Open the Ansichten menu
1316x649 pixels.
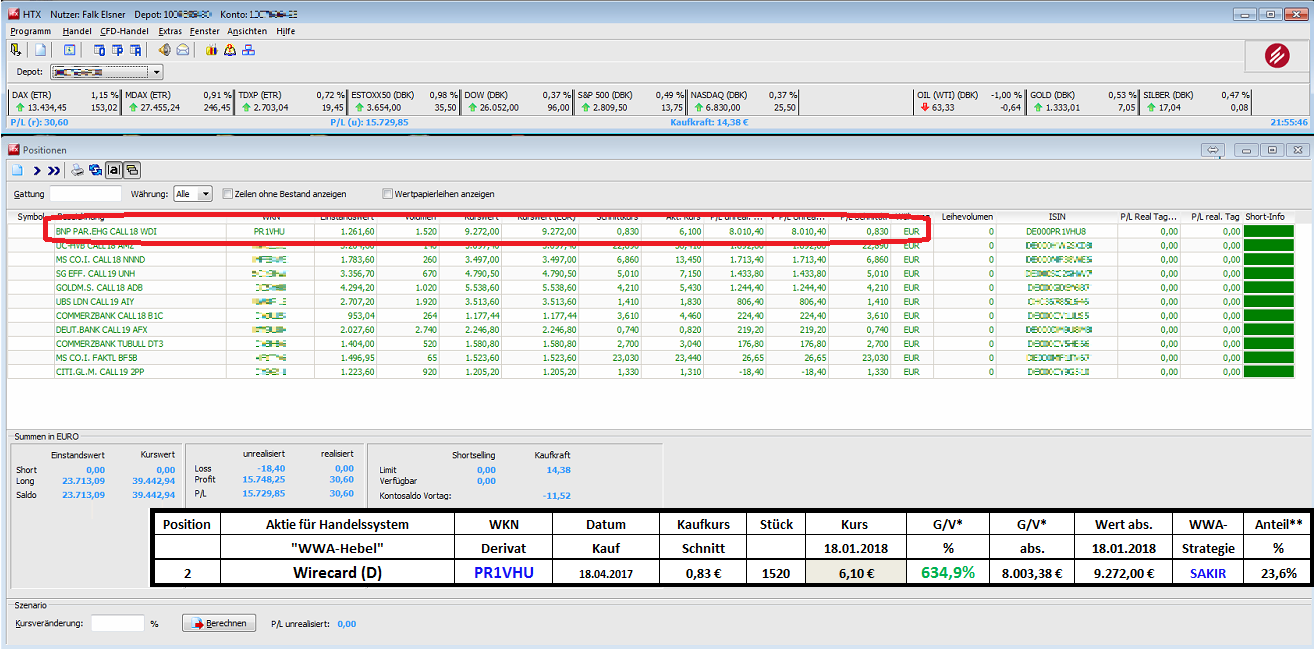click(x=247, y=31)
